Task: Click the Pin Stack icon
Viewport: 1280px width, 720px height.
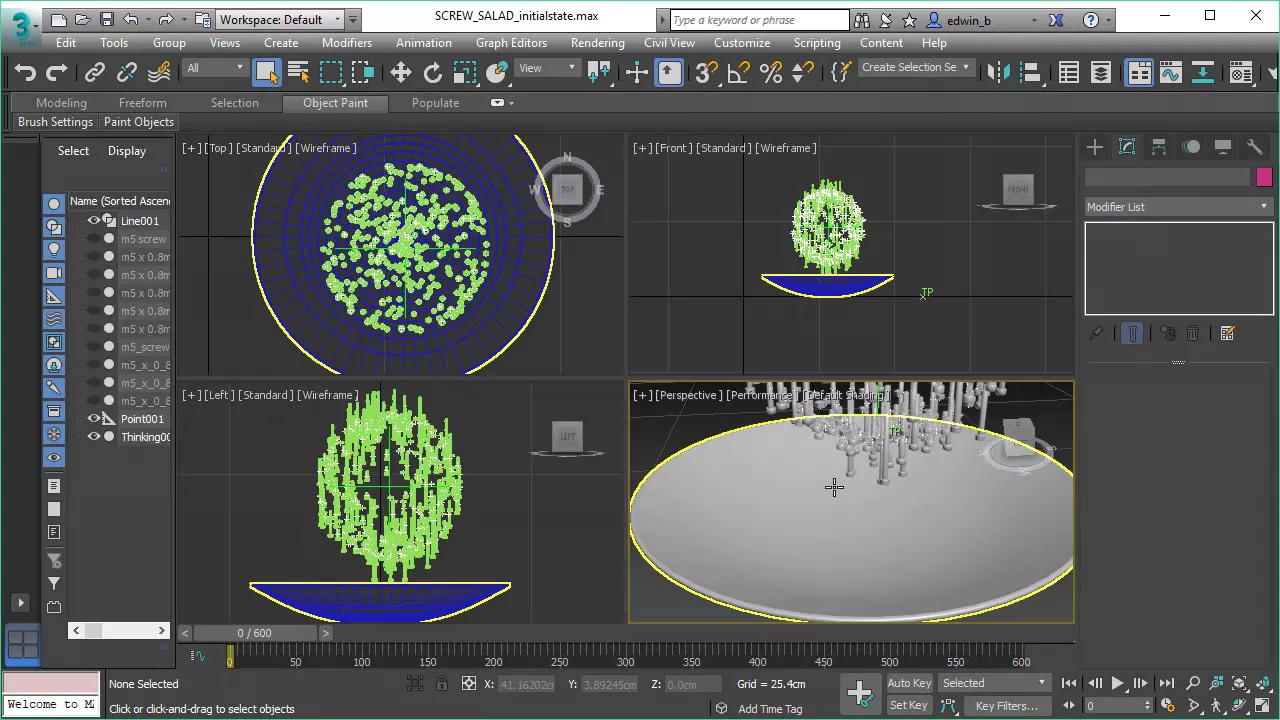Action: pos(1096,334)
